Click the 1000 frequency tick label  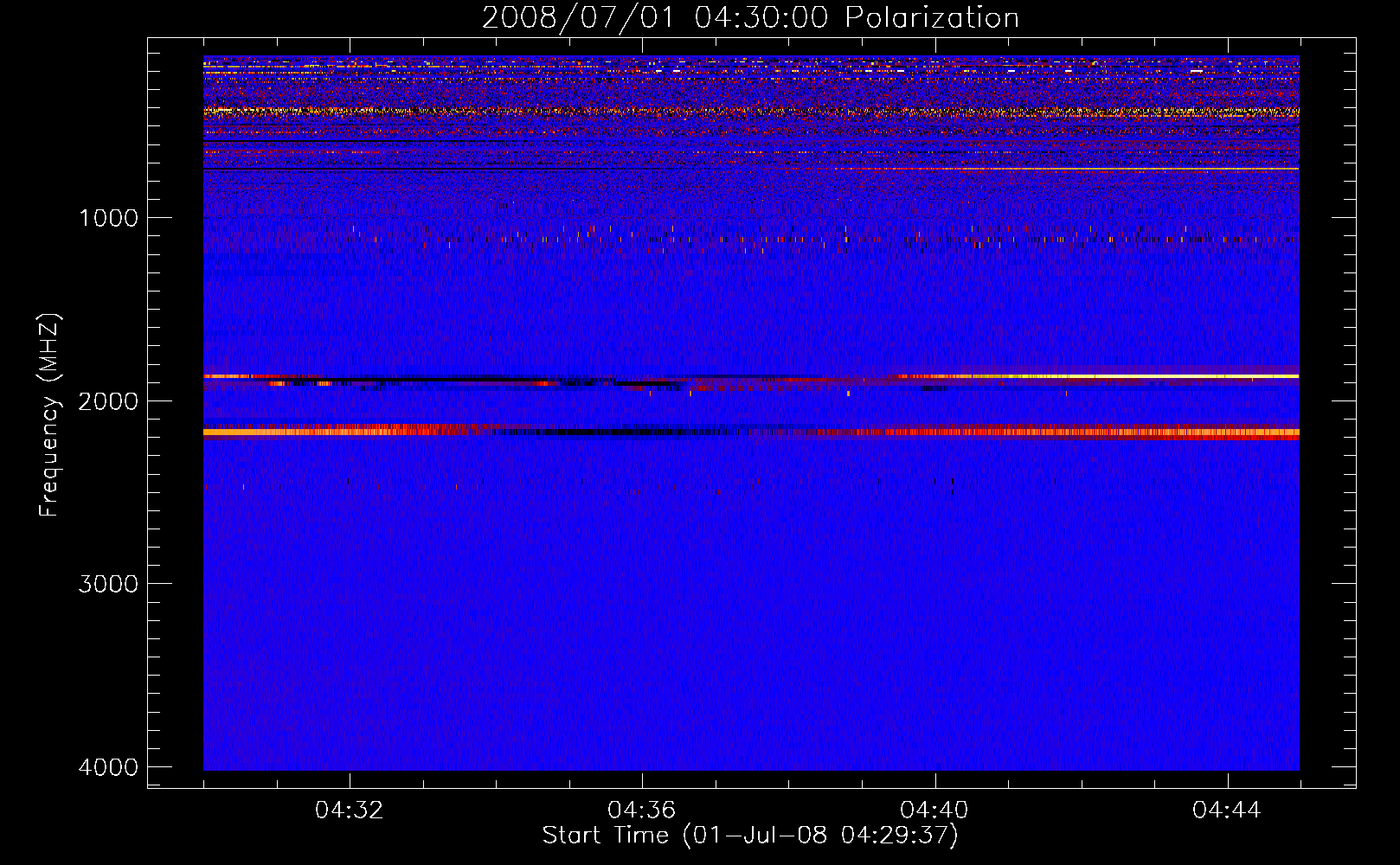(x=108, y=217)
